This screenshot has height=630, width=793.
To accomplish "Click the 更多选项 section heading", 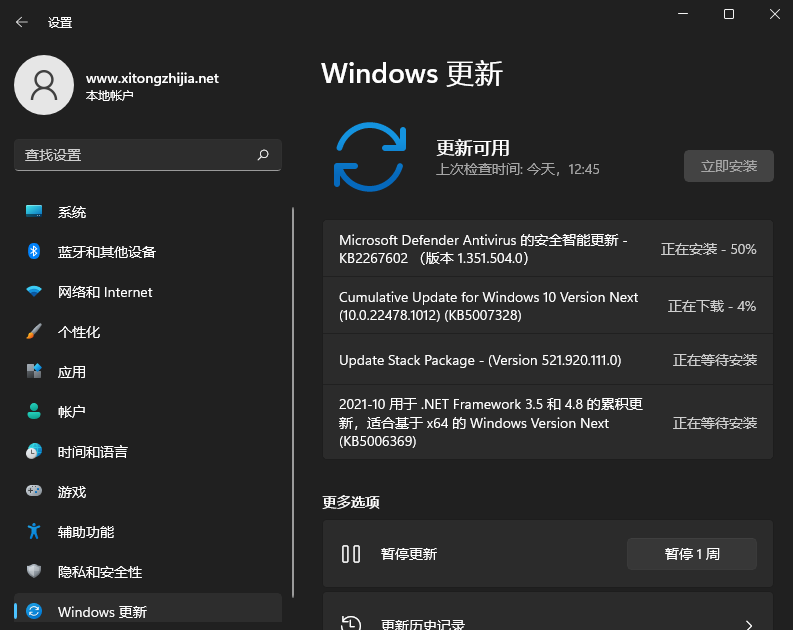I will pyautogui.click(x=350, y=502).
